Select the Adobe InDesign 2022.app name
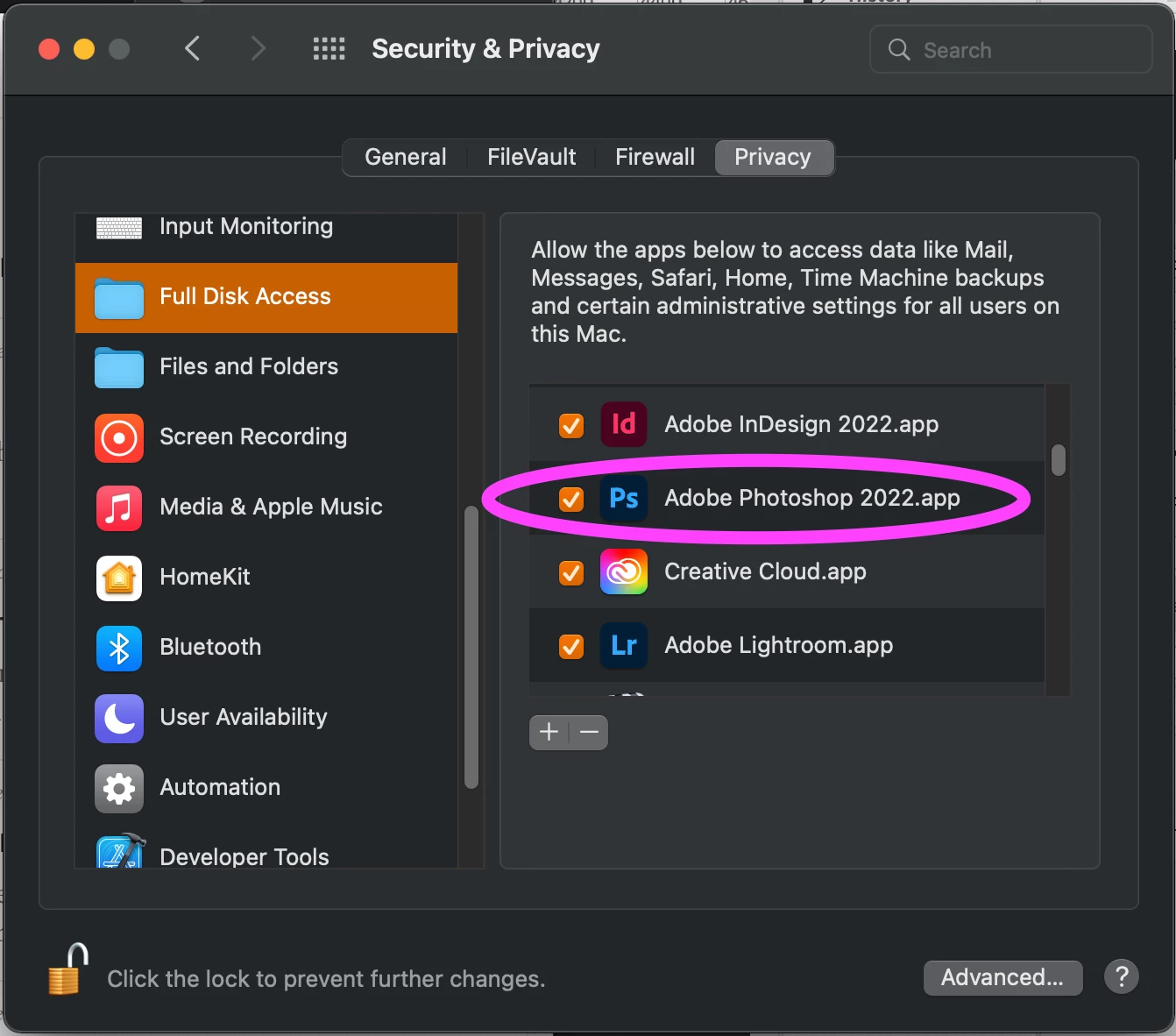 (801, 425)
